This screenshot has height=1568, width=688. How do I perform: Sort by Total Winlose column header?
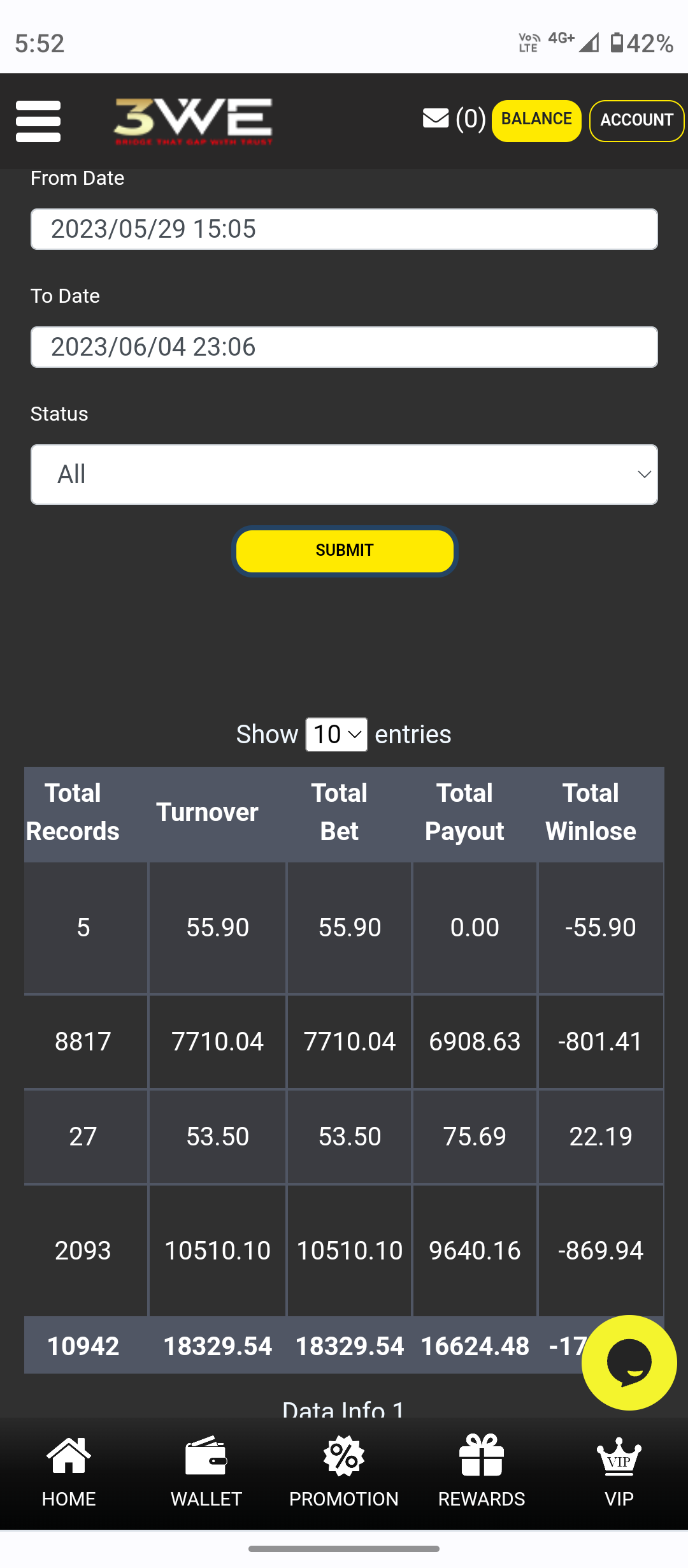coord(591,813)
